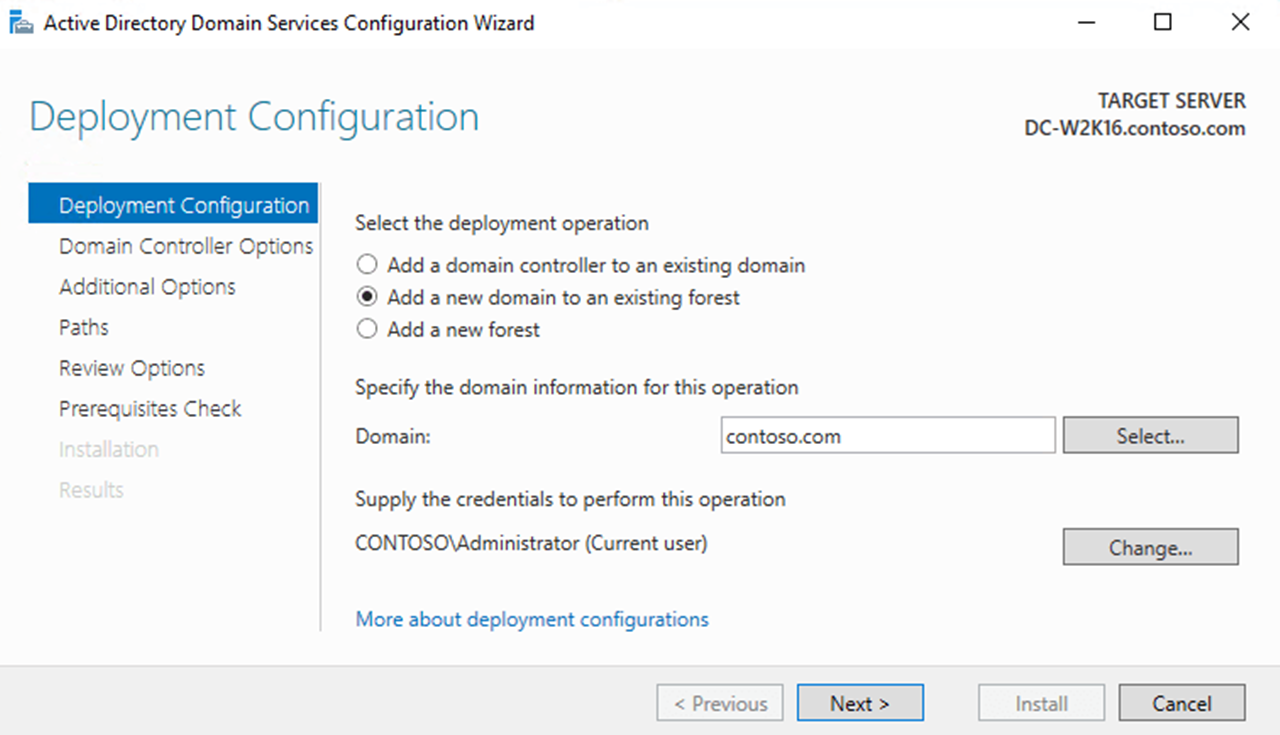Cancel the configuration wizard
The image size is (1280, 735).
click(x=1181, y=702)
